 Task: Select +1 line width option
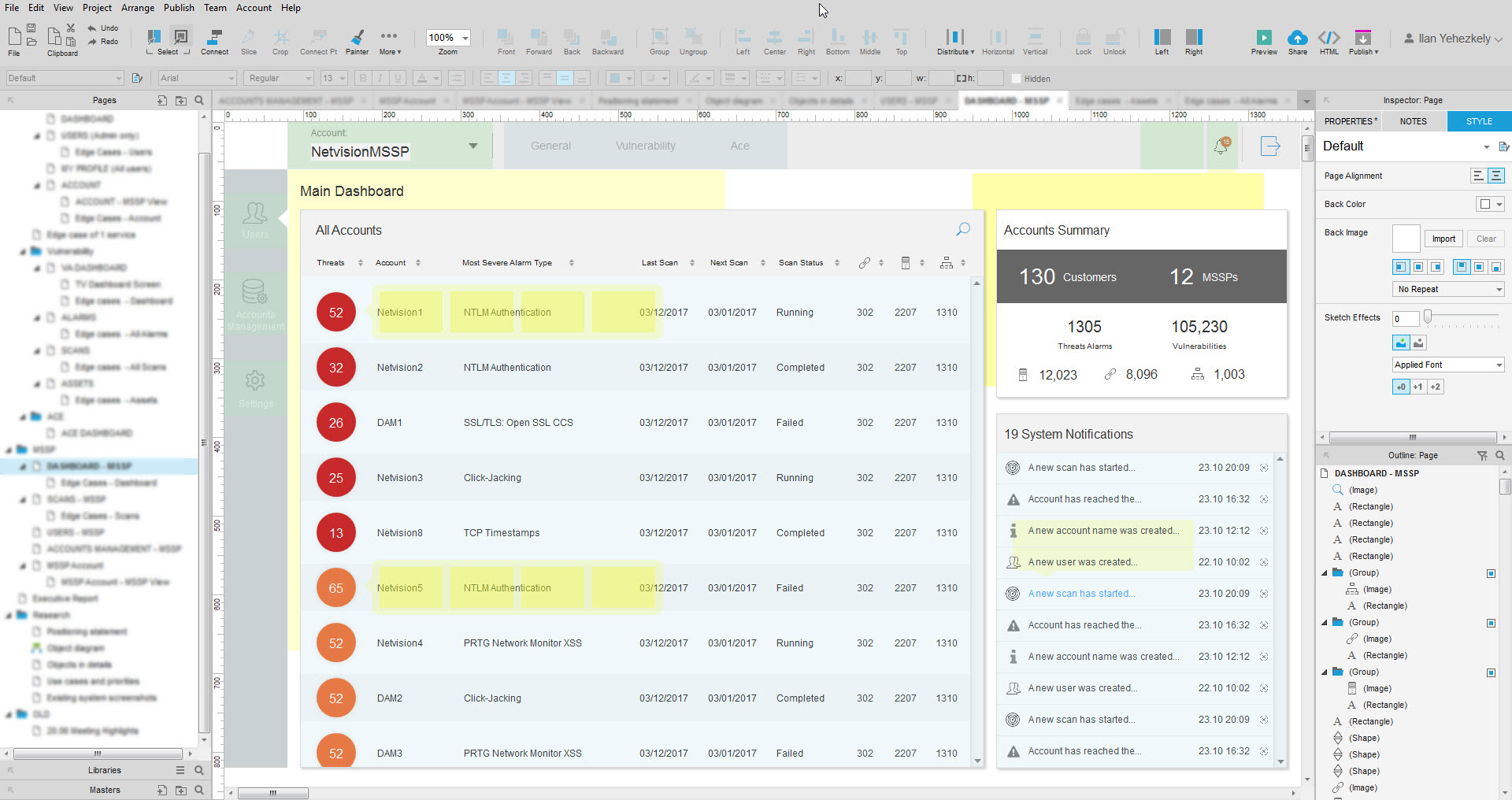click(x=1417, y=387)
